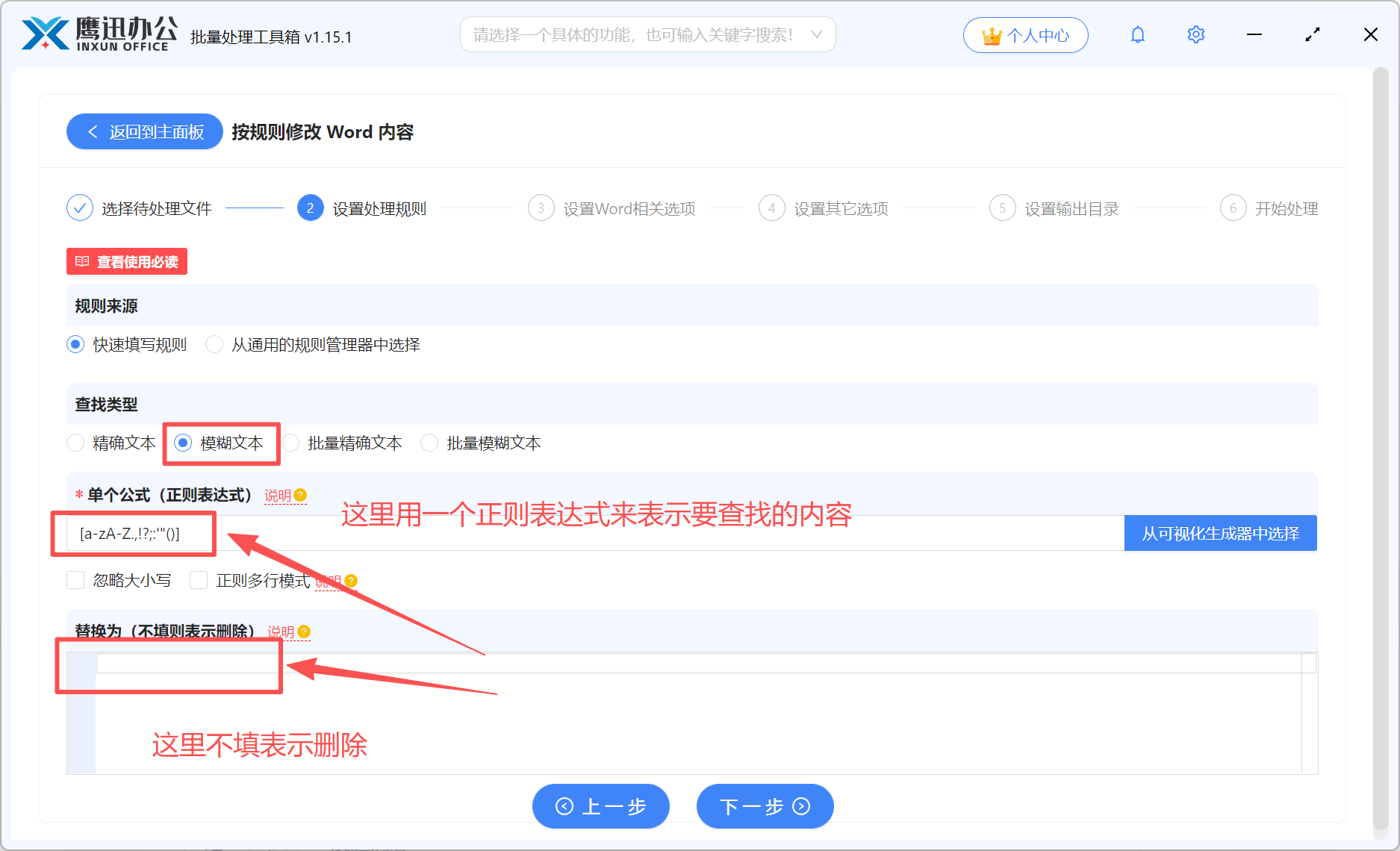
Task: Click the 替换为 replacement text area
Action: coord(692,714)
